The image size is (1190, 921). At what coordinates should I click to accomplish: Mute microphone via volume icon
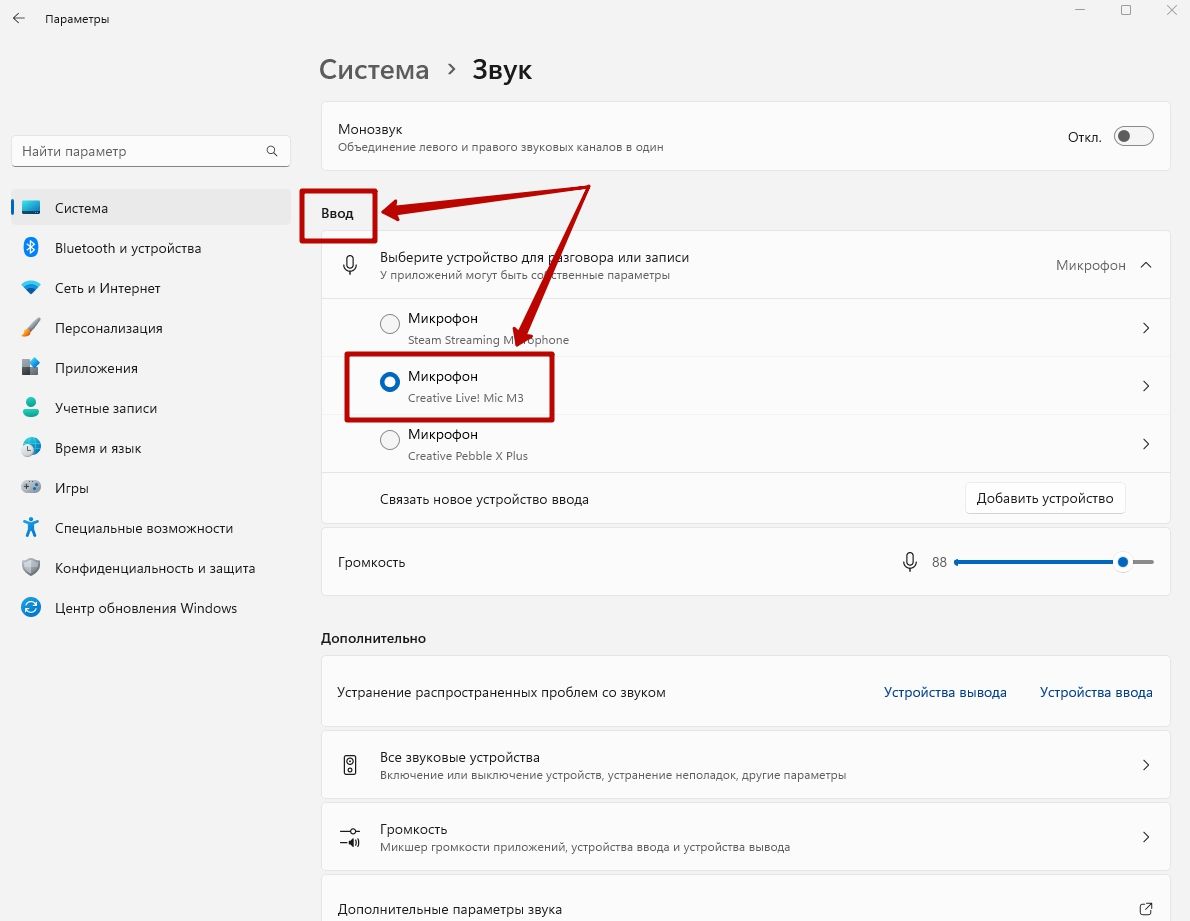pos(910,562)
